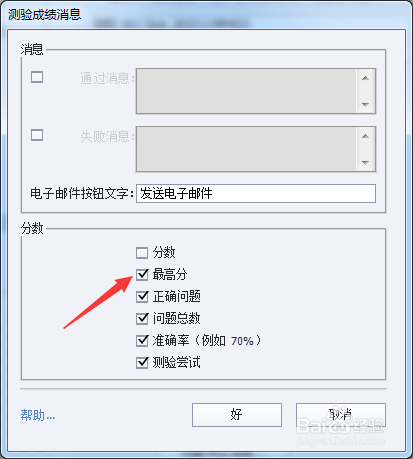Click the 测验成绩消息 dialog title

coord(44,14)
